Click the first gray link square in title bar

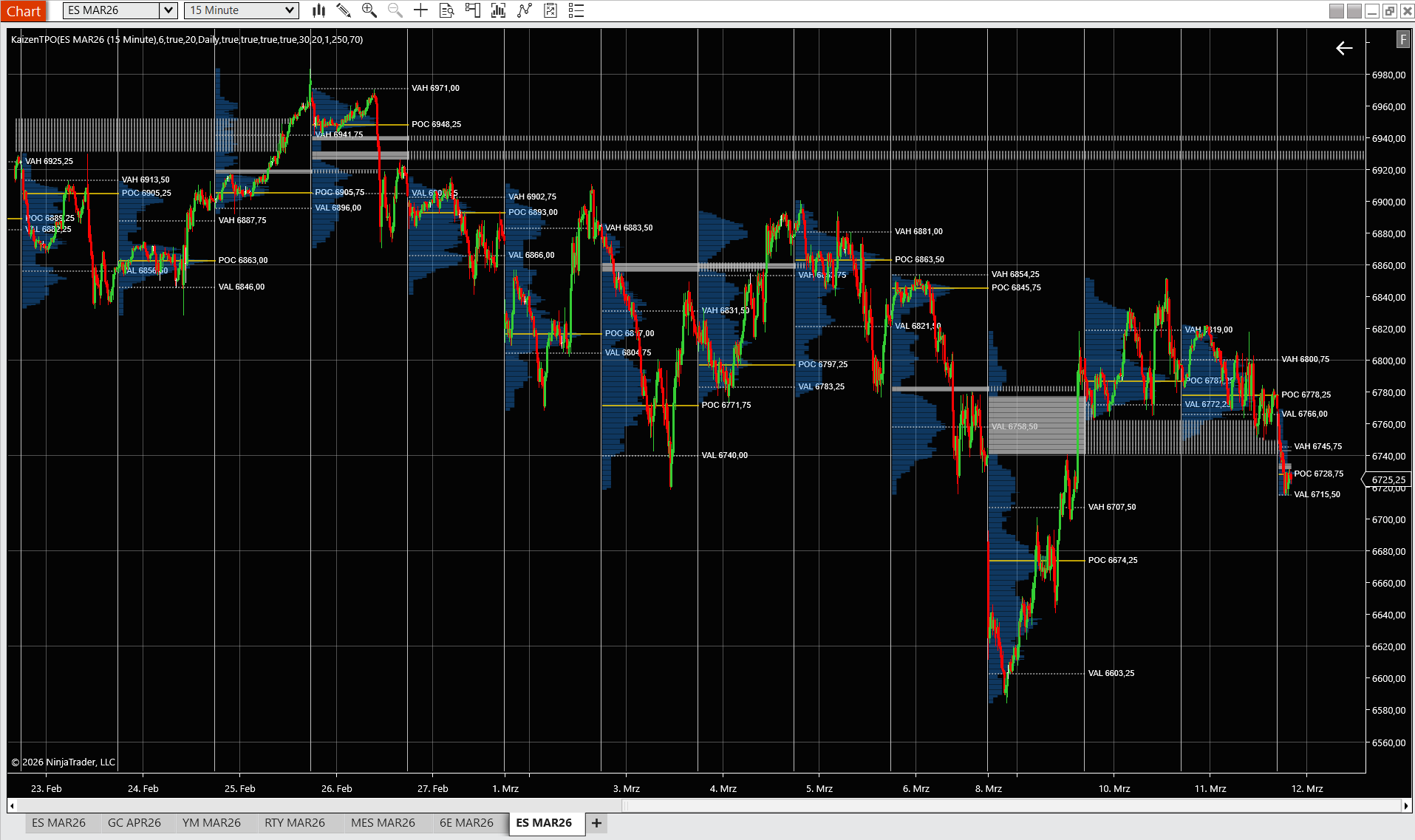[x=1336, y=11]
